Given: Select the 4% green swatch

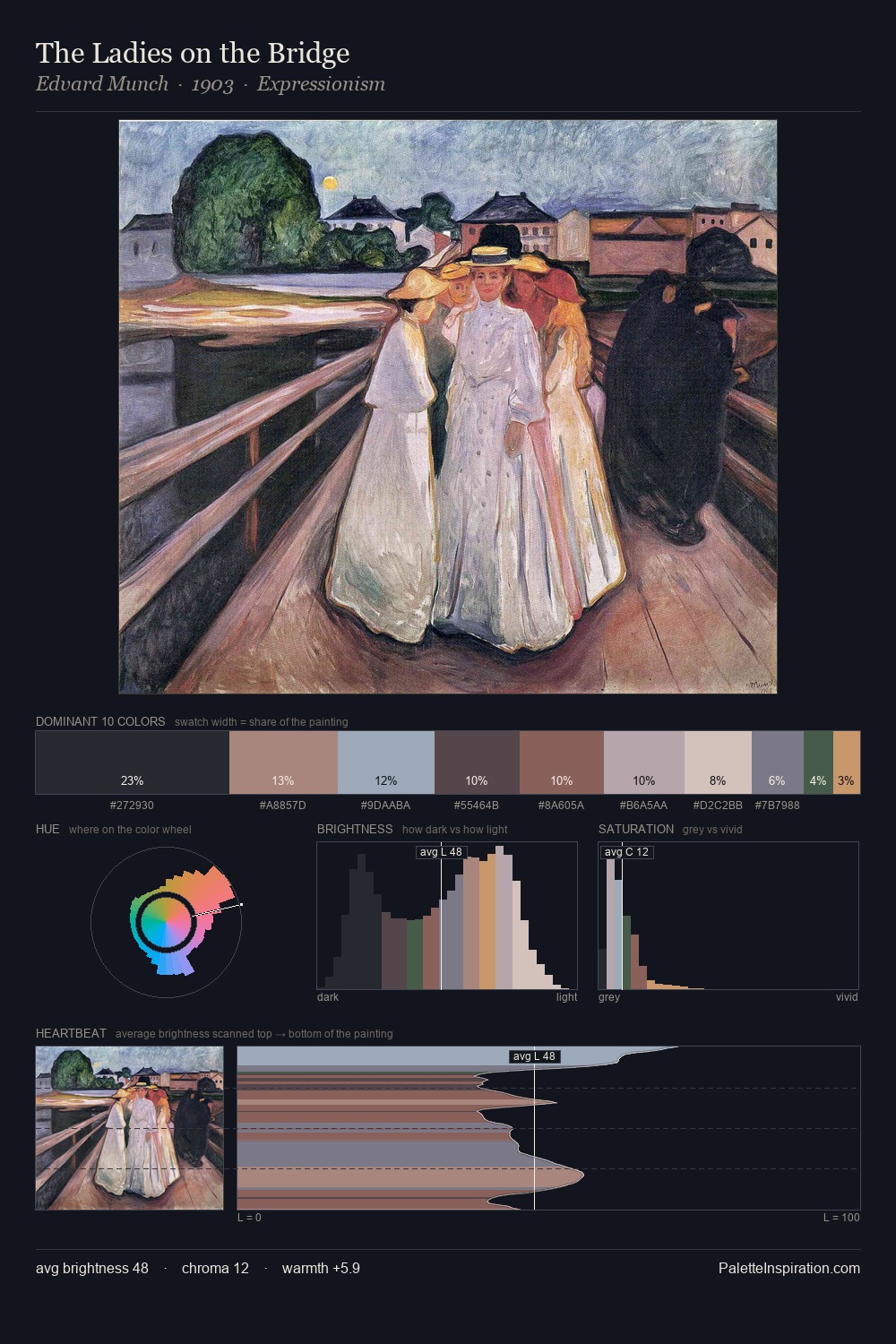Looking at the screenshot, I should [818, 762].
